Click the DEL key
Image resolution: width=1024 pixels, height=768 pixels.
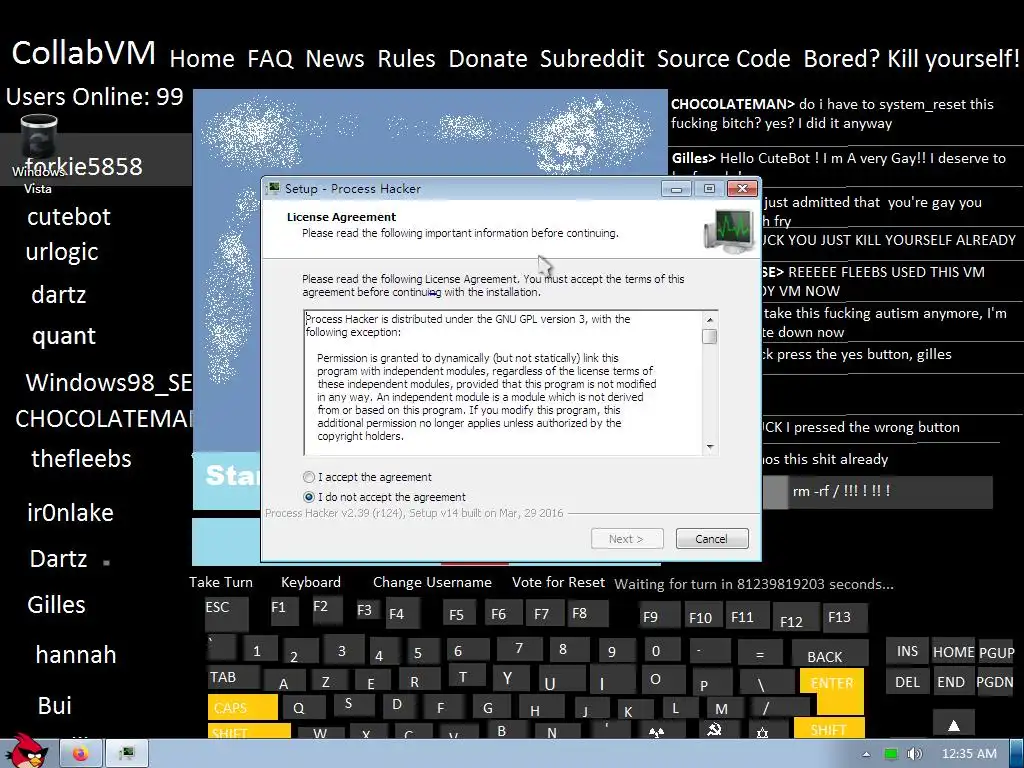(907, 682)
